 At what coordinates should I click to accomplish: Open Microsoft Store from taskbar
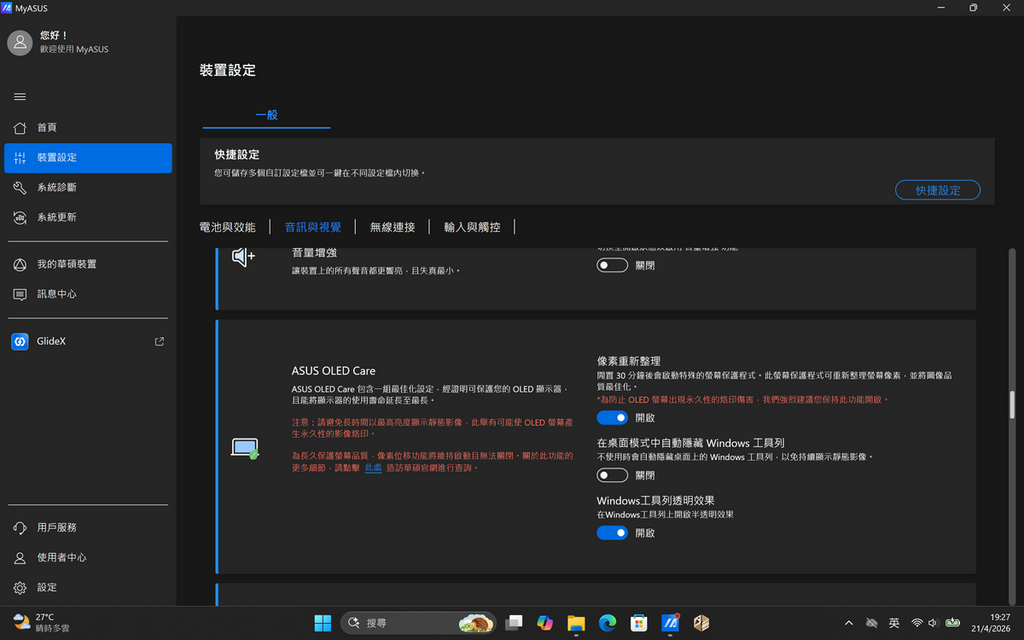coord(639,623)
